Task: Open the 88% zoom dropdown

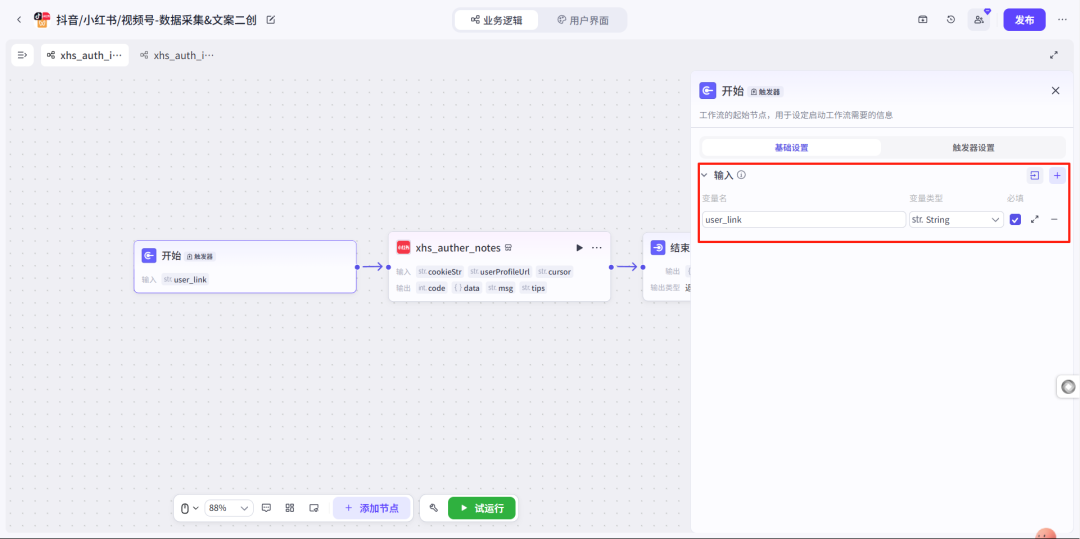Action: 229,508
